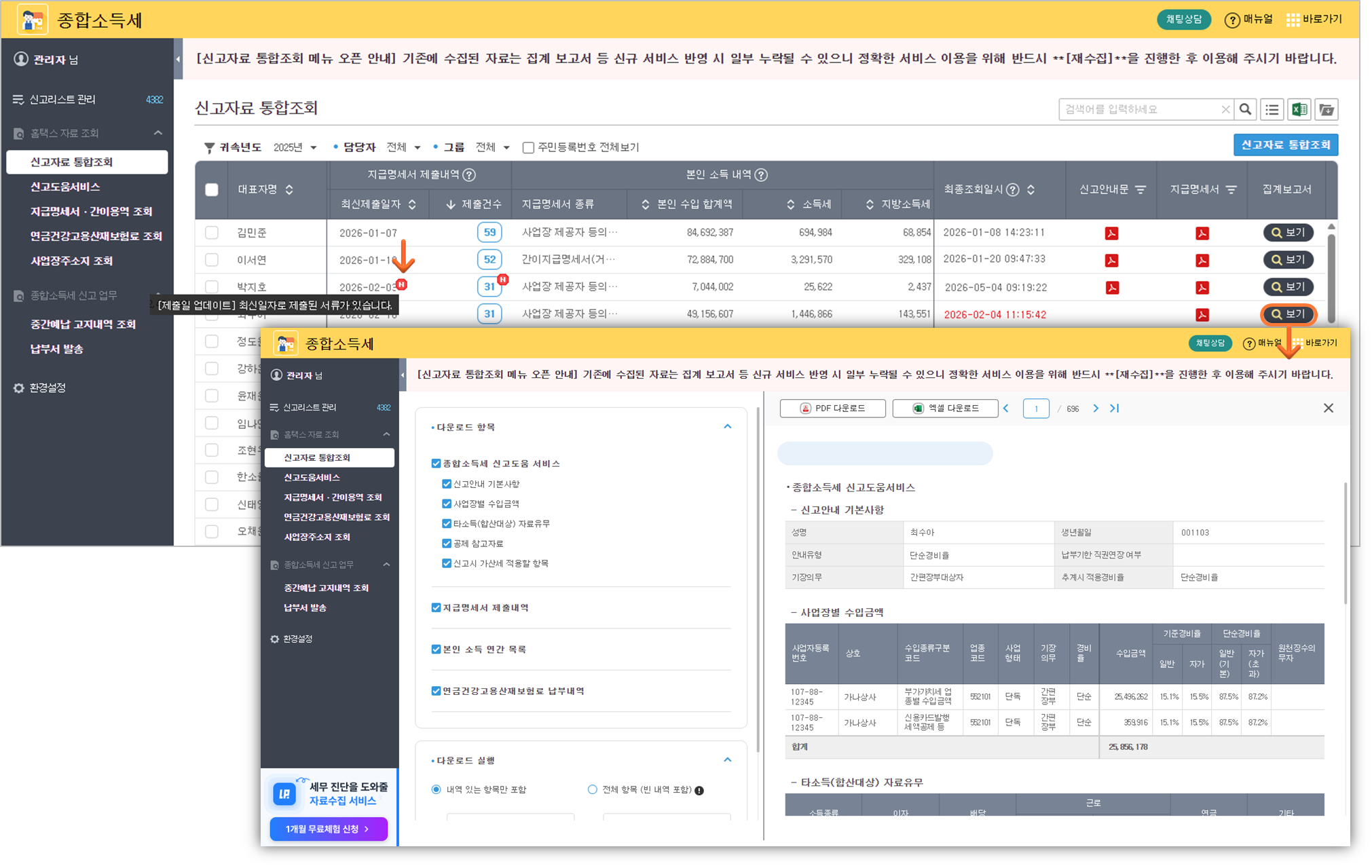Image resolution: width=1372 pixels, height=868 pixels.
Task: Click blue 신고자료 통합조회 button
Action: point(1285,145)
